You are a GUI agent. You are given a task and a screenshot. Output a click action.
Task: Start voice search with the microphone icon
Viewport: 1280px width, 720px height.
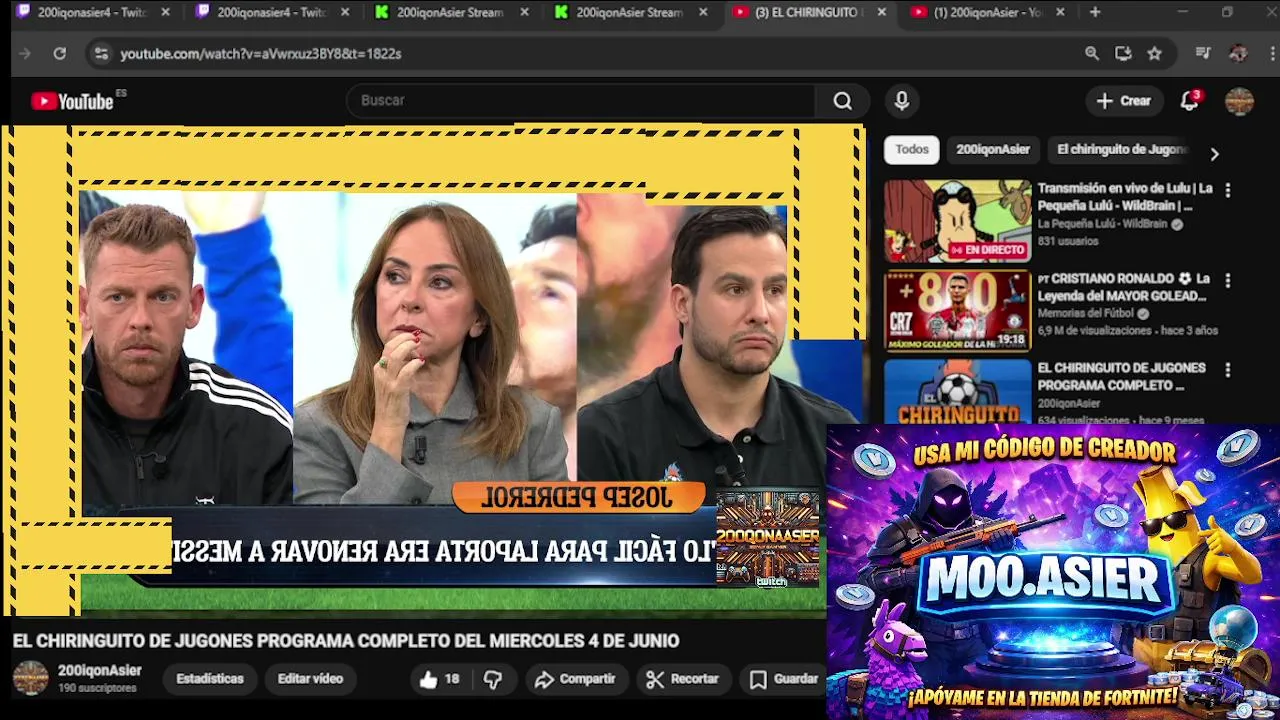coord(902,101)
